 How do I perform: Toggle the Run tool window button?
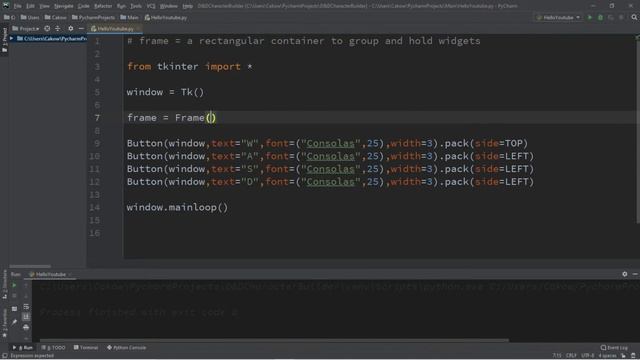point(23,348)
